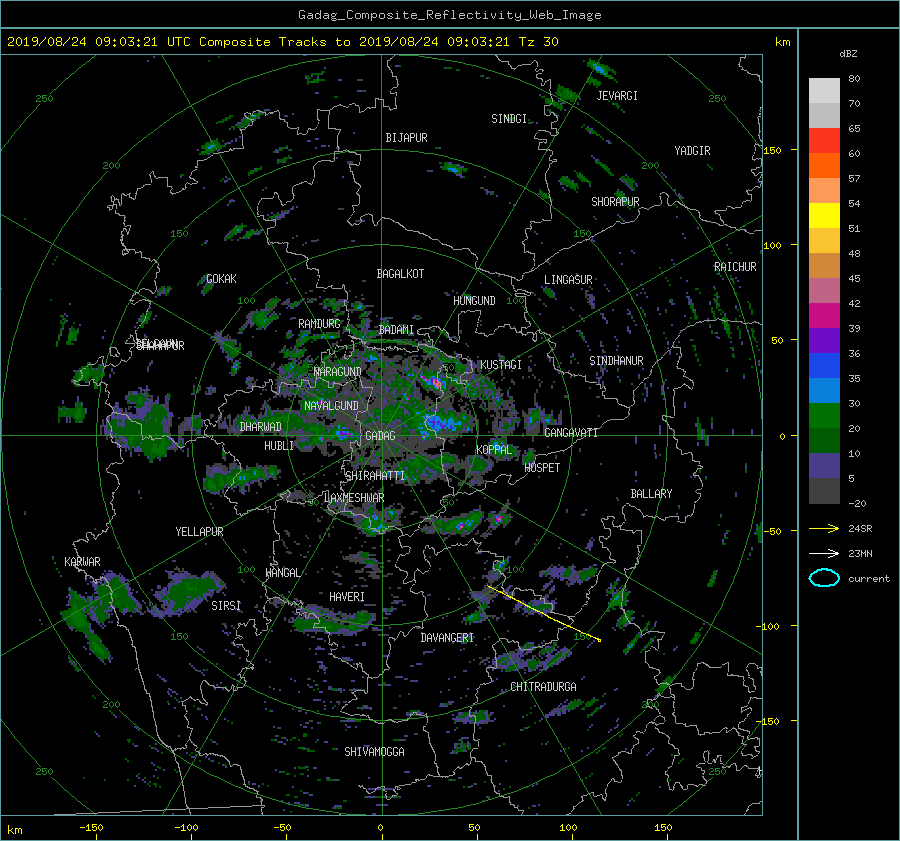
Task: Click the yellow 51-54 dBZ legend swatch
Action: pyautogui.click(x=824, y=216)
